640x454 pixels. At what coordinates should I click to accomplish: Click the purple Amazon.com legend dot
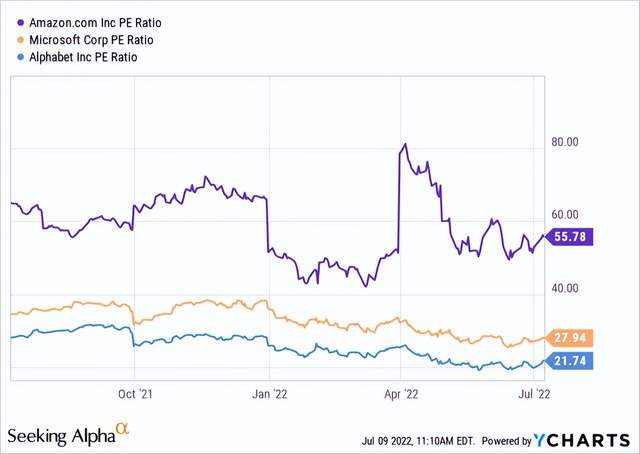[21, 23]
